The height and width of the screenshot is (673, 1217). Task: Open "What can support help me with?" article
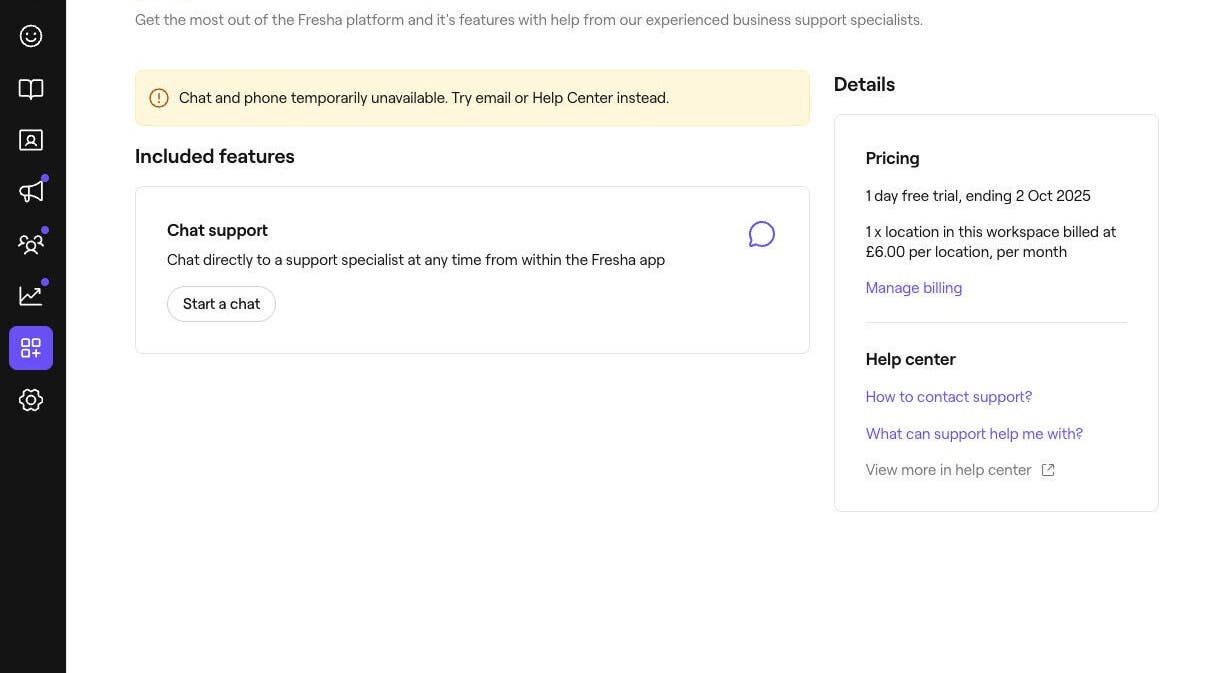point(974,433)
